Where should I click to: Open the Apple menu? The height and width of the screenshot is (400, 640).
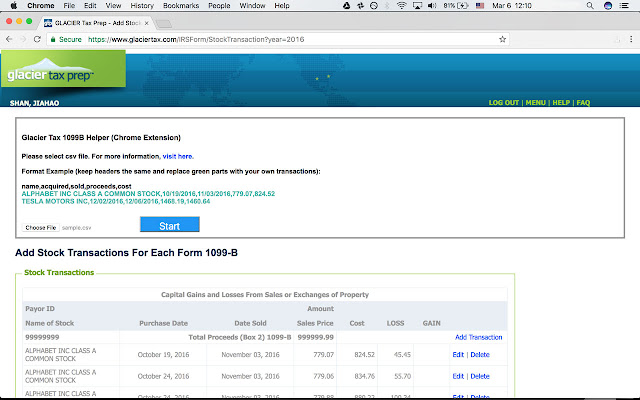click(13, 6)
